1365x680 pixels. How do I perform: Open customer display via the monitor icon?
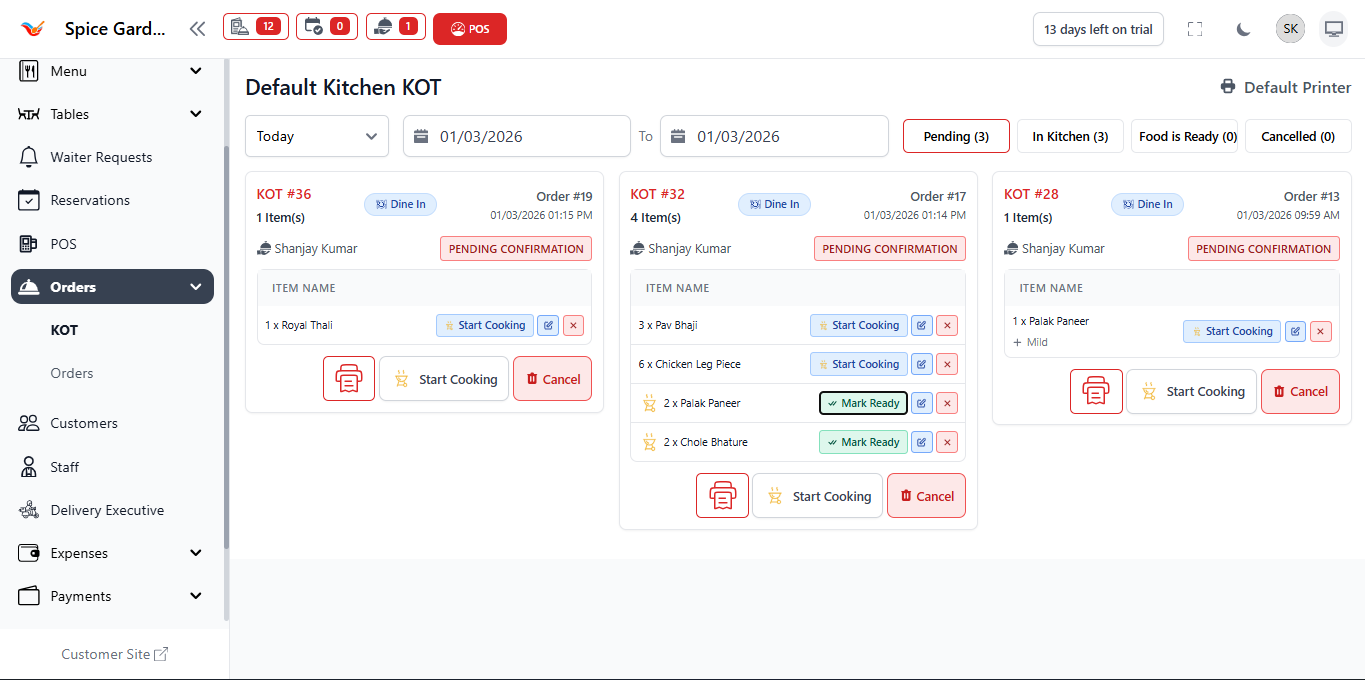tap(1333, 28)
